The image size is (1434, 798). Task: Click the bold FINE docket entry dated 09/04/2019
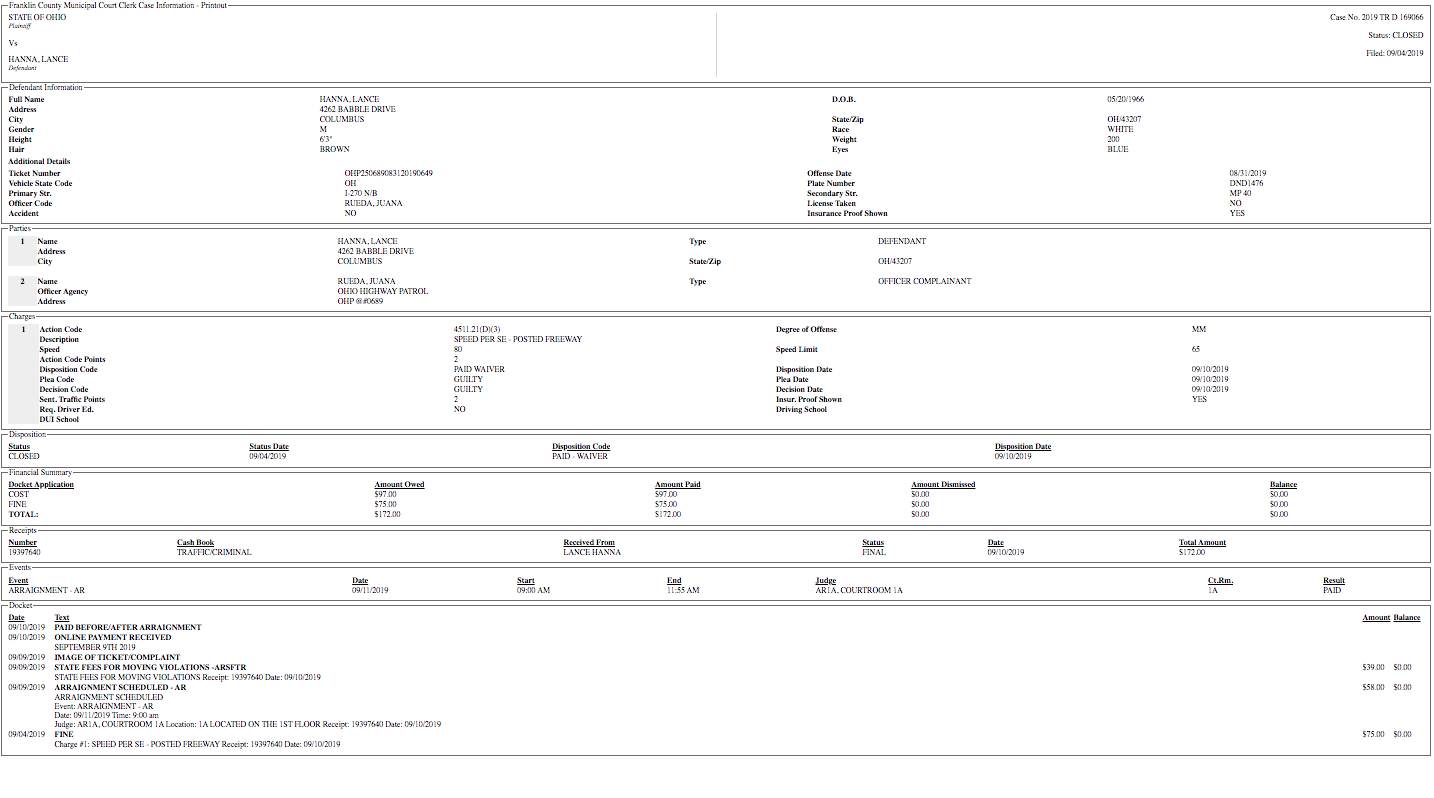(64, 734)
